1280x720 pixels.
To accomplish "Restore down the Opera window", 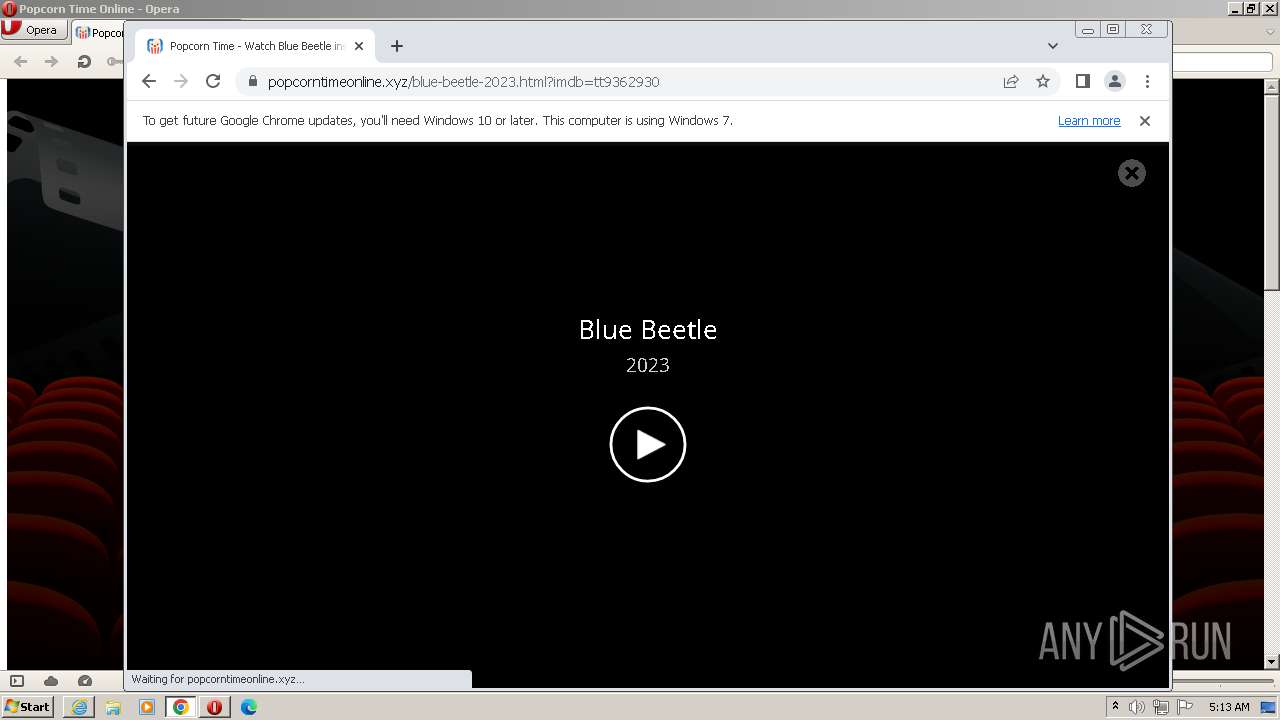I will [x=1250, y=8].
